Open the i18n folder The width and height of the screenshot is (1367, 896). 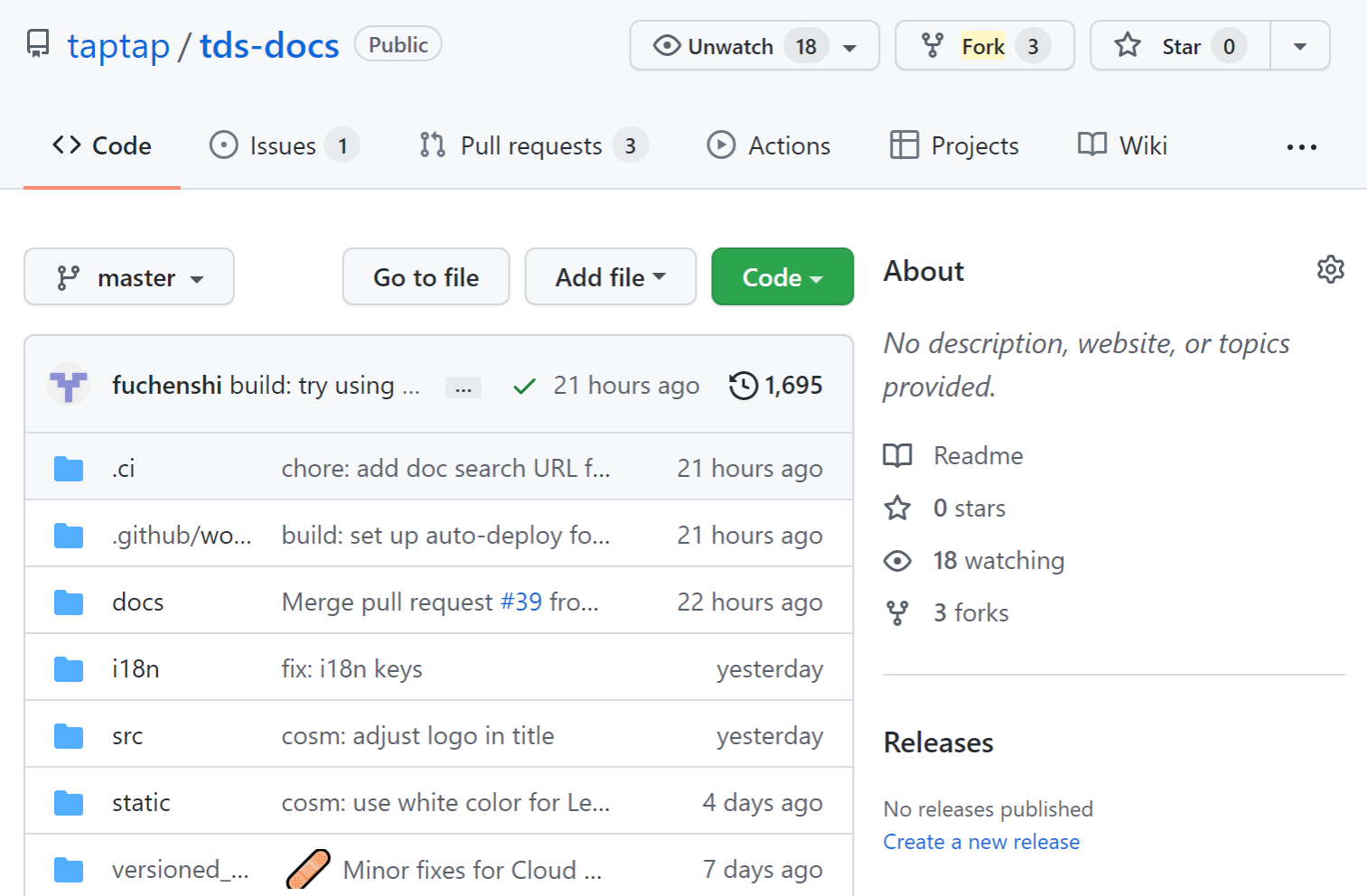[x=136, y=669]
